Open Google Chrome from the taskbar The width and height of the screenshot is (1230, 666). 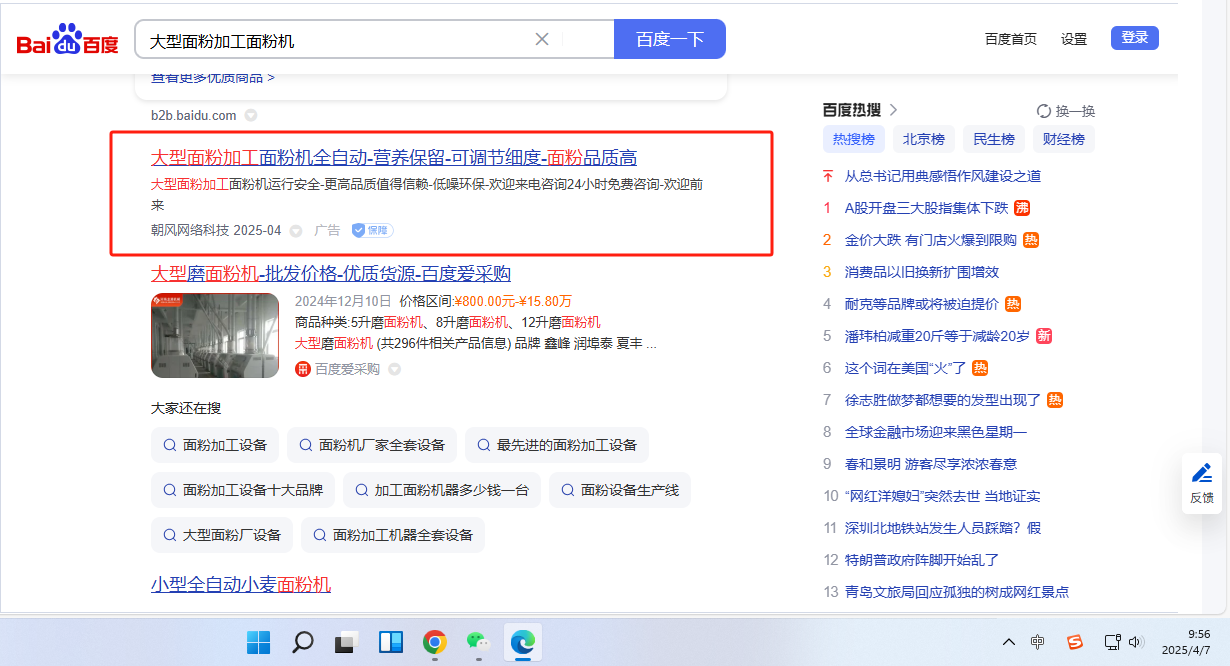(x=434, y=642)
